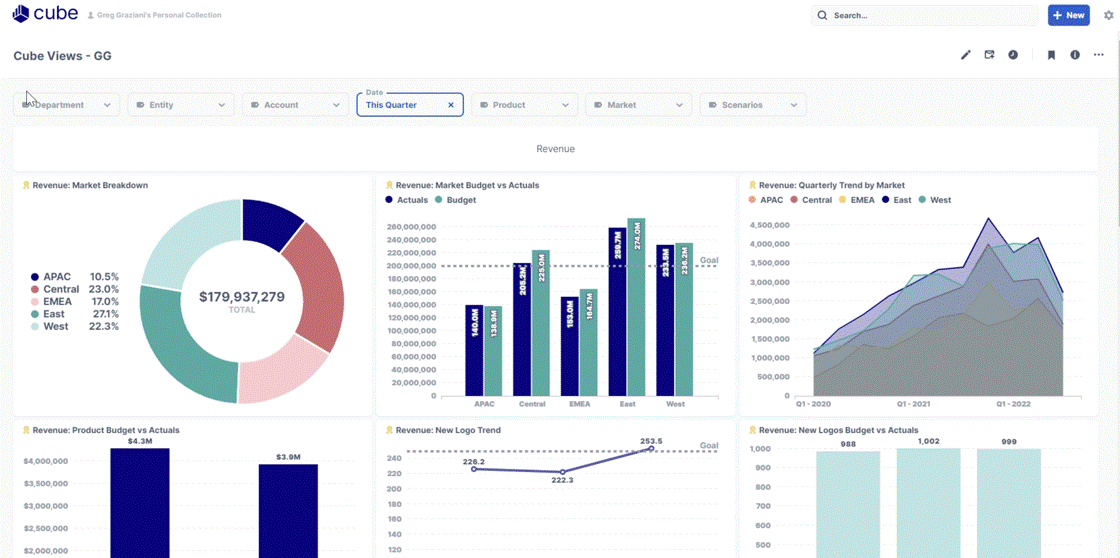Click the $179,937,279 total value

pyautogui.click(x=241, y=297)
